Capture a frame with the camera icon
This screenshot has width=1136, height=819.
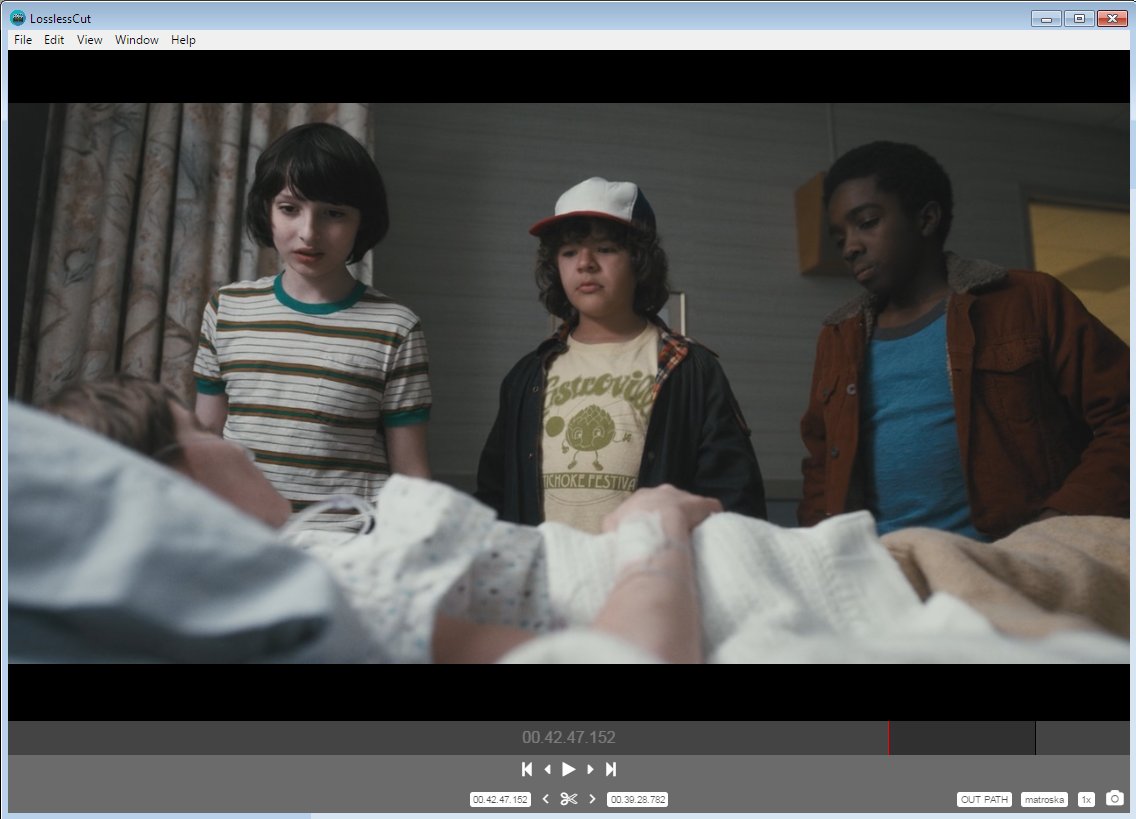click(x=1115, y=798)
